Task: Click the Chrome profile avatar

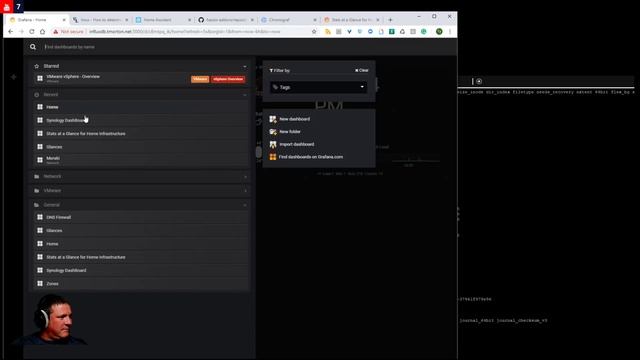Action: pyautogui.click(x=439, y=31)
